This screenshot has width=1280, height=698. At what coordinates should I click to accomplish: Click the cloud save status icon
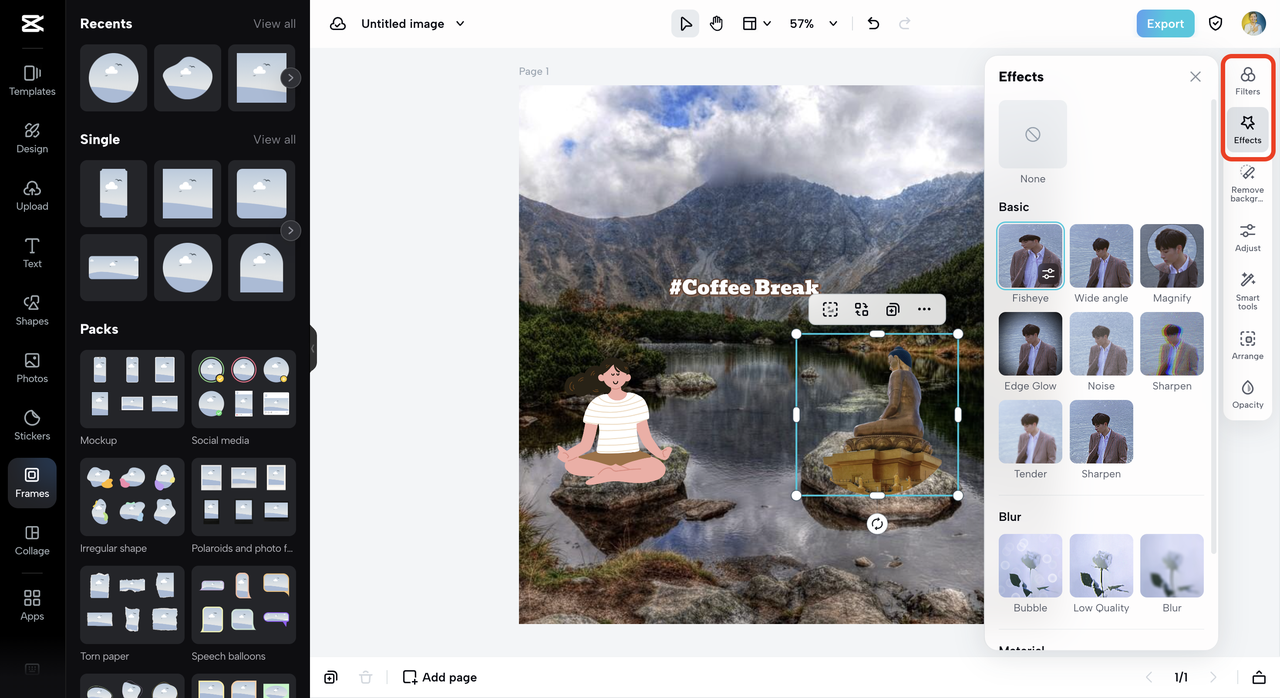coord(338,24)
